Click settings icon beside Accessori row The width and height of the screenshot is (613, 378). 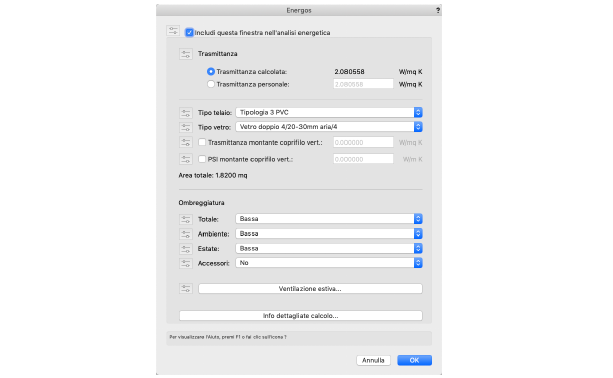[x=186, y=263]
